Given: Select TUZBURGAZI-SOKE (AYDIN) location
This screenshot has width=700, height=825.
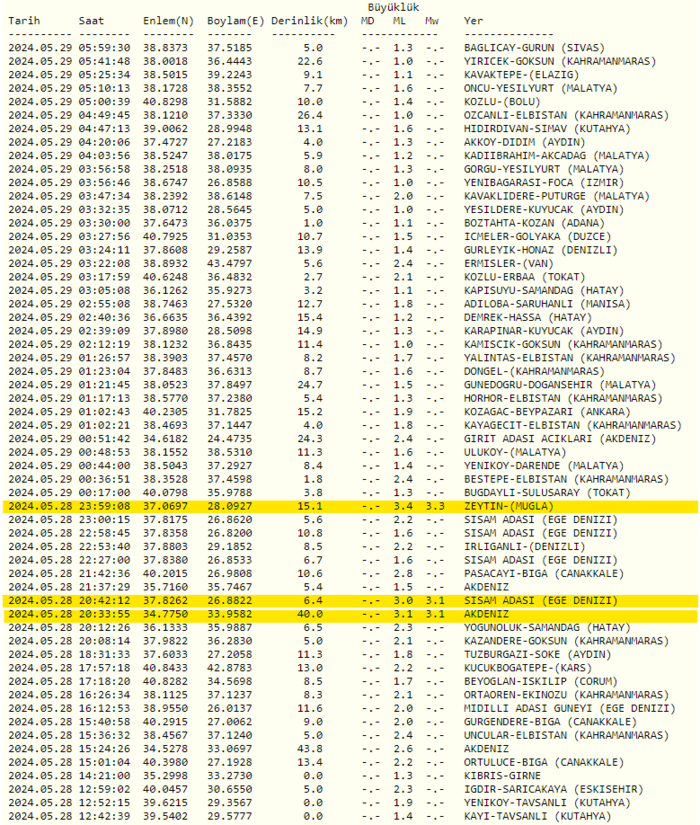Looking at the screenshot, I should tap(537, 655).
